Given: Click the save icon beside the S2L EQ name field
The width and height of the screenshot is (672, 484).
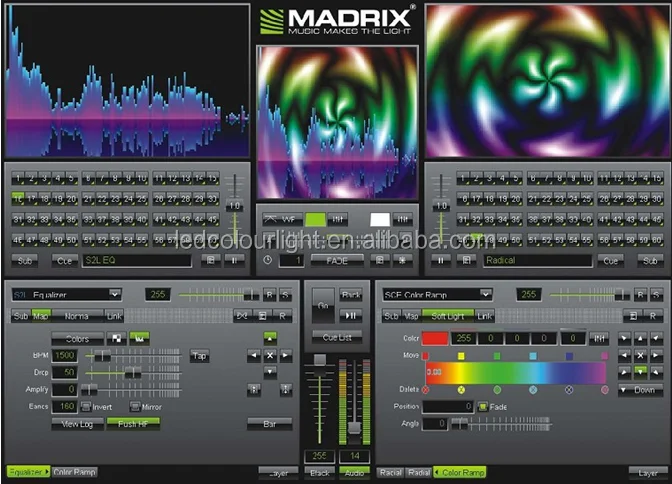Looking at the screenshot, I should point(210,260).
